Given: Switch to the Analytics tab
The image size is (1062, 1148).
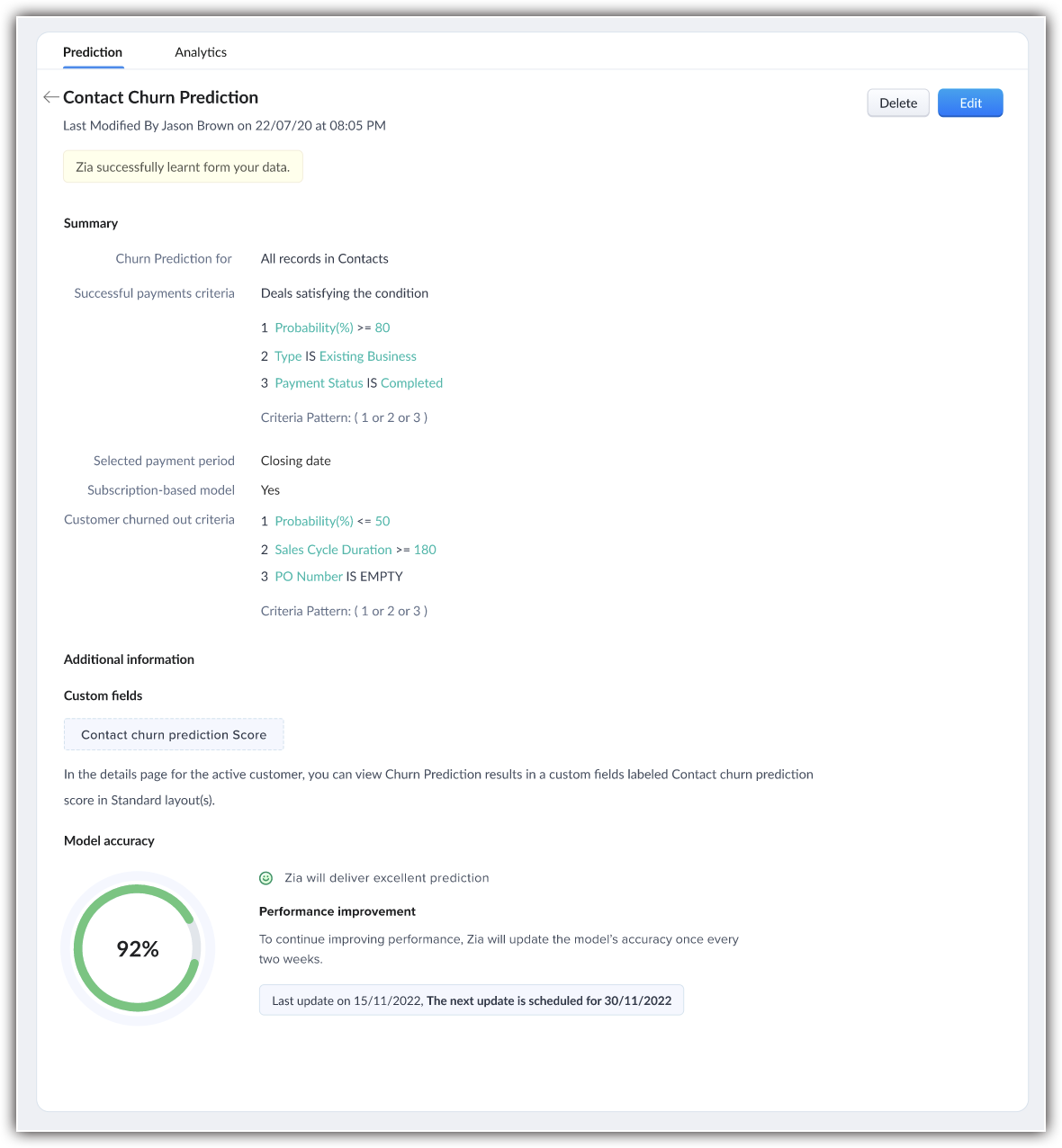Looking at the screenshot, I should pyautogui.click(x=201, y=52).
